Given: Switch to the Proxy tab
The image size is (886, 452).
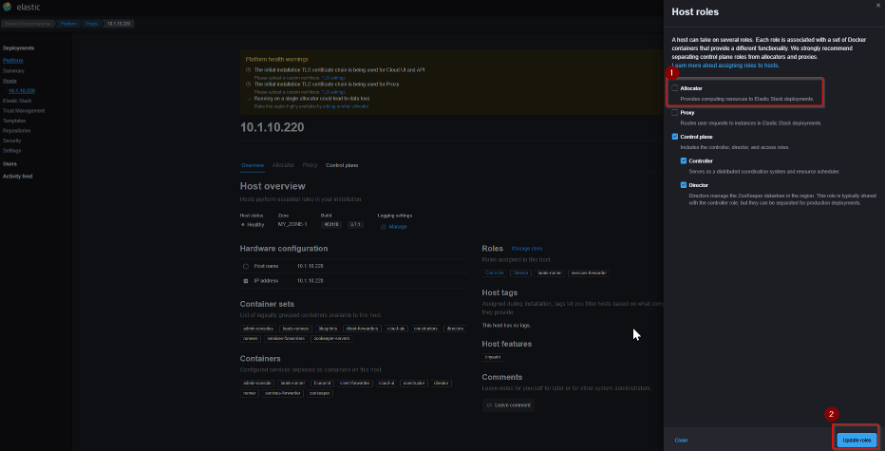Looking at the screenshot, I should [x=310, y=165].
